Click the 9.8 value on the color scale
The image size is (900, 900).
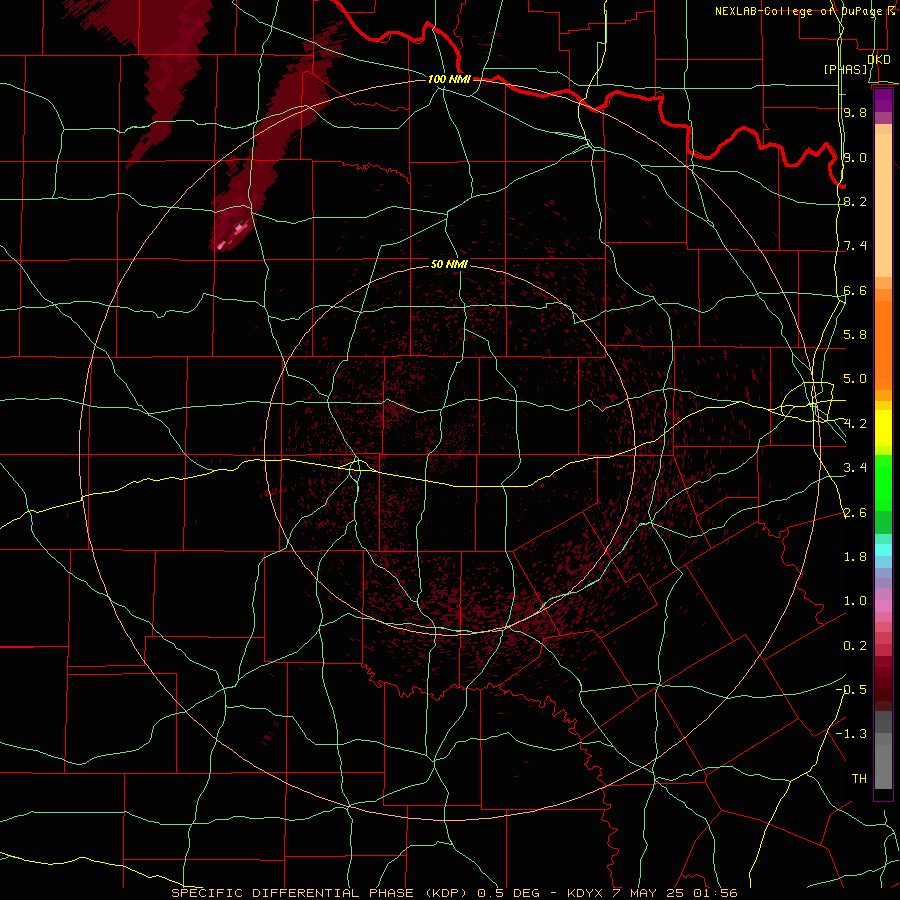pos(855,112)
